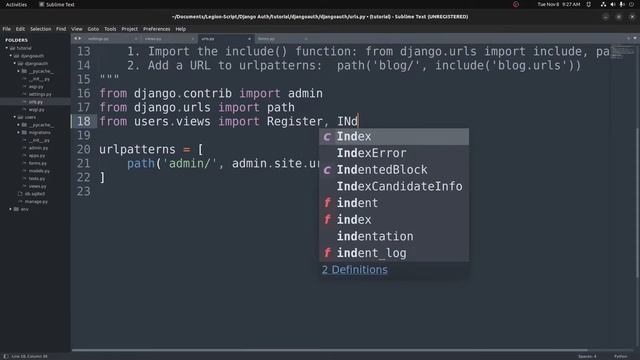Expand __pycache__ folder under users

[x=18, y=125]
